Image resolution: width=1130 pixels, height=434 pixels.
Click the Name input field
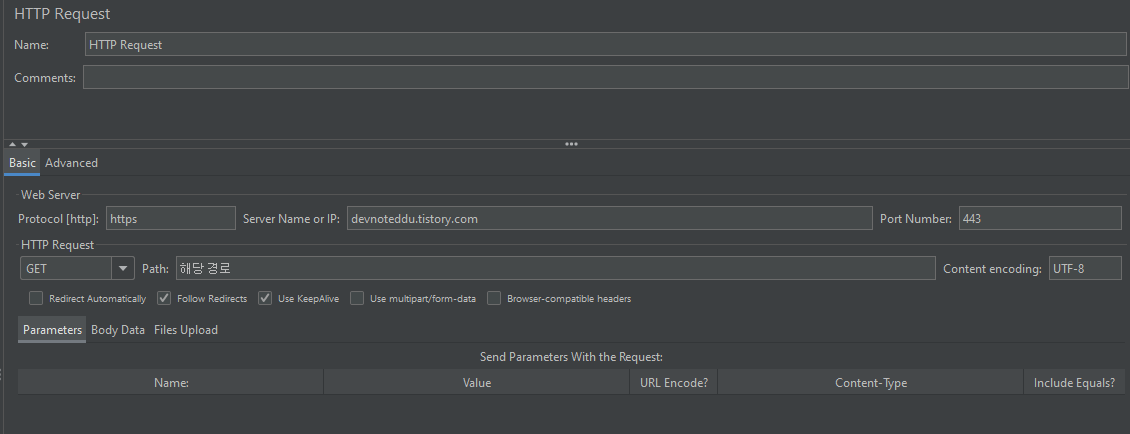click(x=605, y=44)
